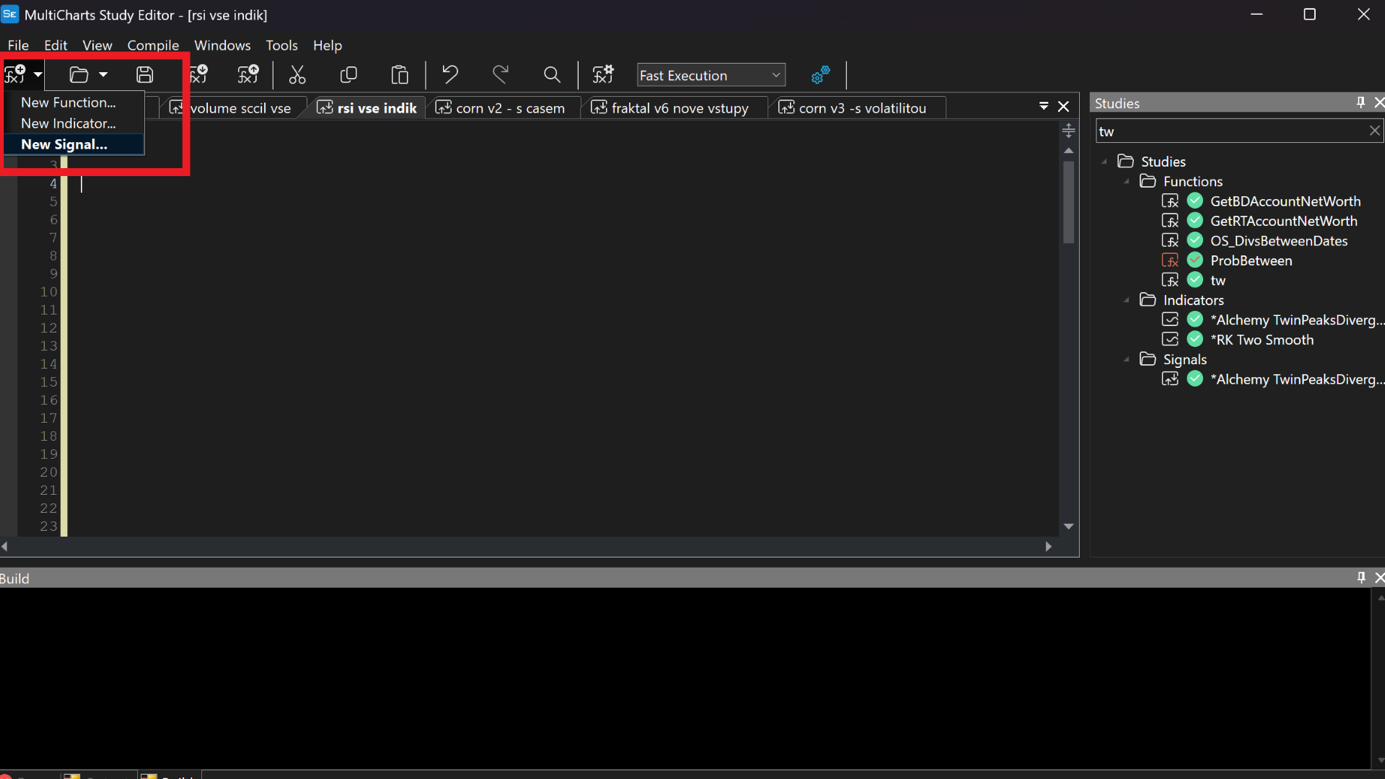Screen dimensions: 1385x779
Task: Select *Alchemy TwinPeaksDiverg indicator
Action: pyautogui.click(x=1297, y=320)
